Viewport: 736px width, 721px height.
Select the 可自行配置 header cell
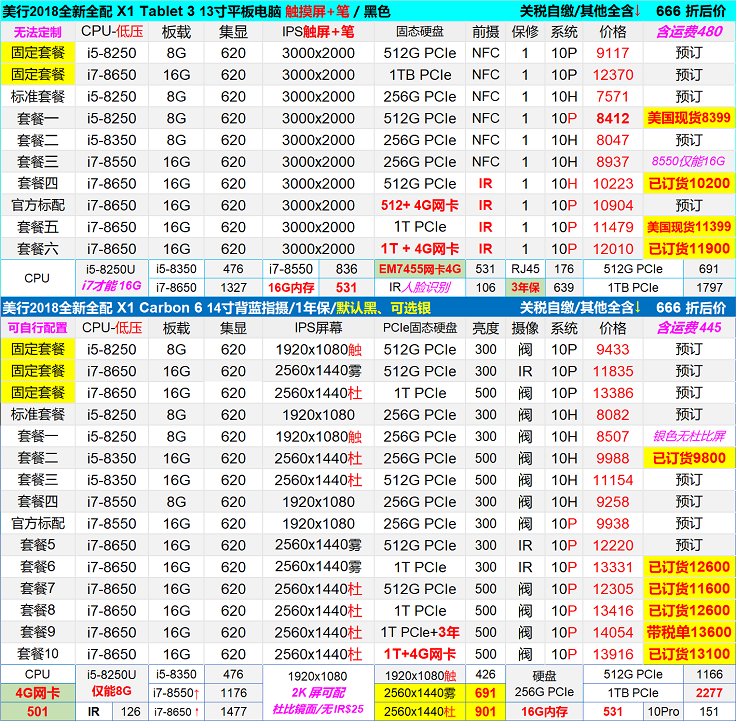38,328
